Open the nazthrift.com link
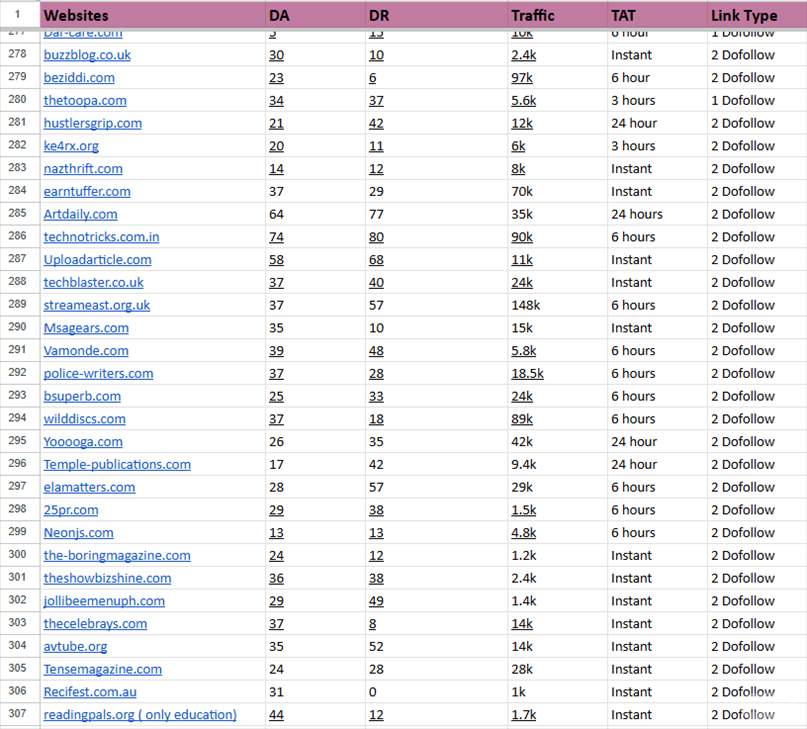 click(83, 169)
